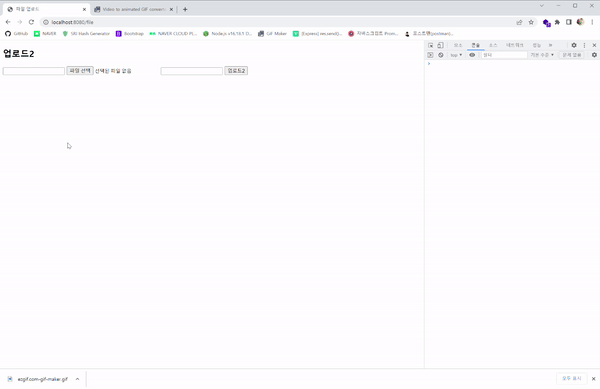Click the browser forward arrow
Screen dimensions: 600x389
click(20, 22)
